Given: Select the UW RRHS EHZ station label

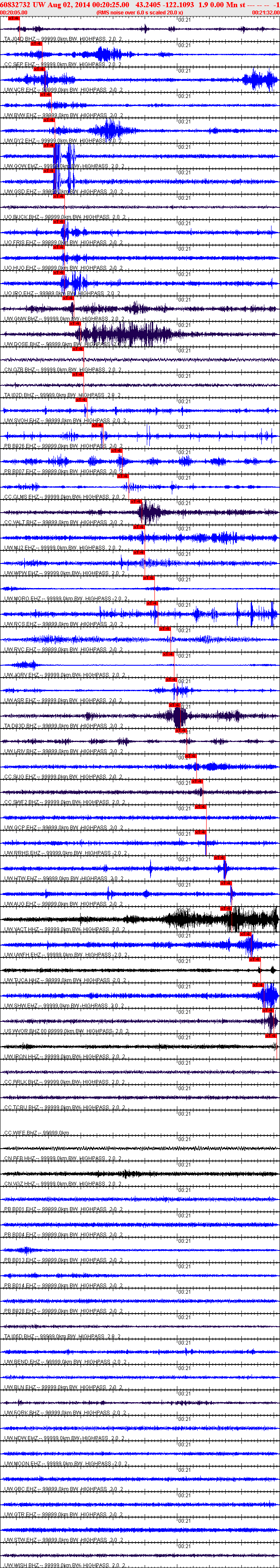Looking at the screenshot, I should coord(66,854).
